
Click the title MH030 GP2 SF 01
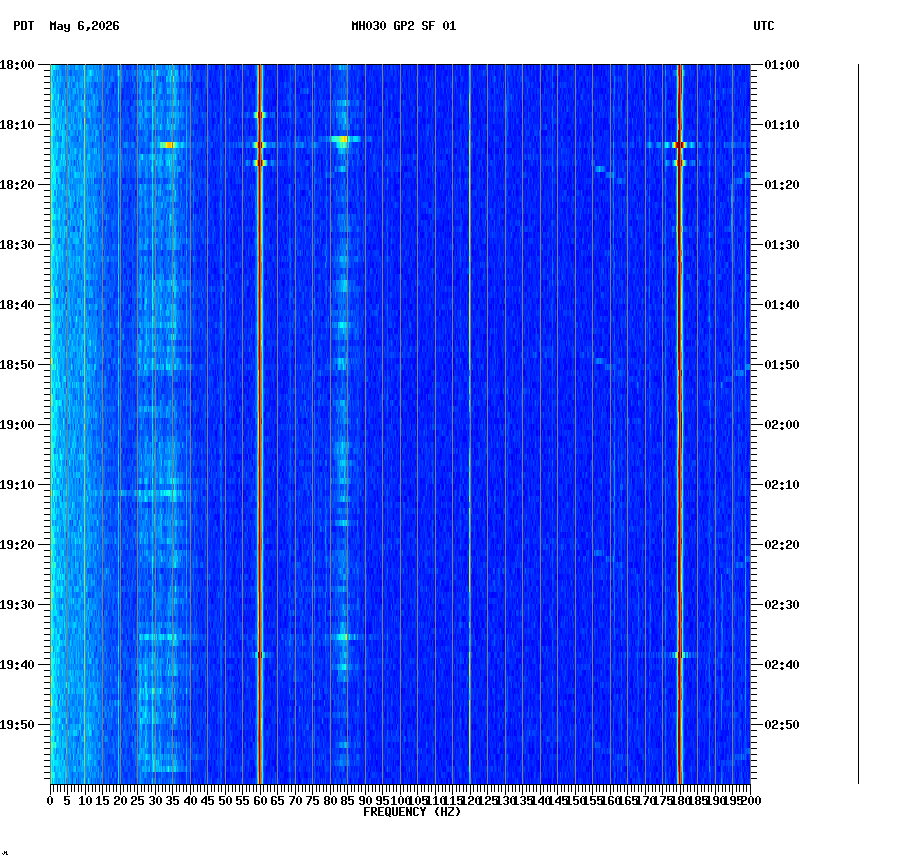pyautogui.click(x=404, y=26)
